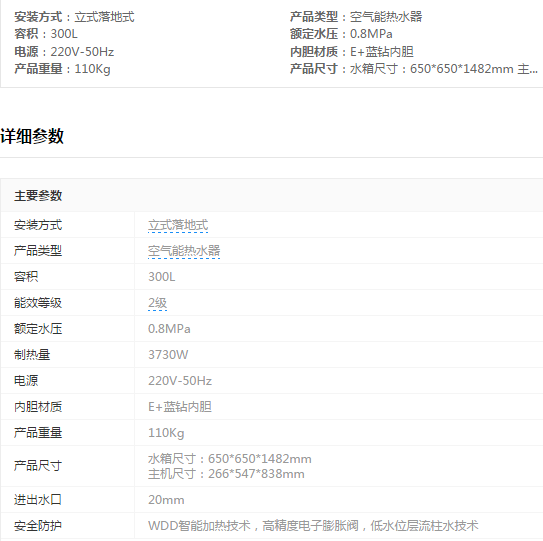Select the 额定水压 label in the table
The width and height of the screenshot is (543, 541).
tap(38, 329)
